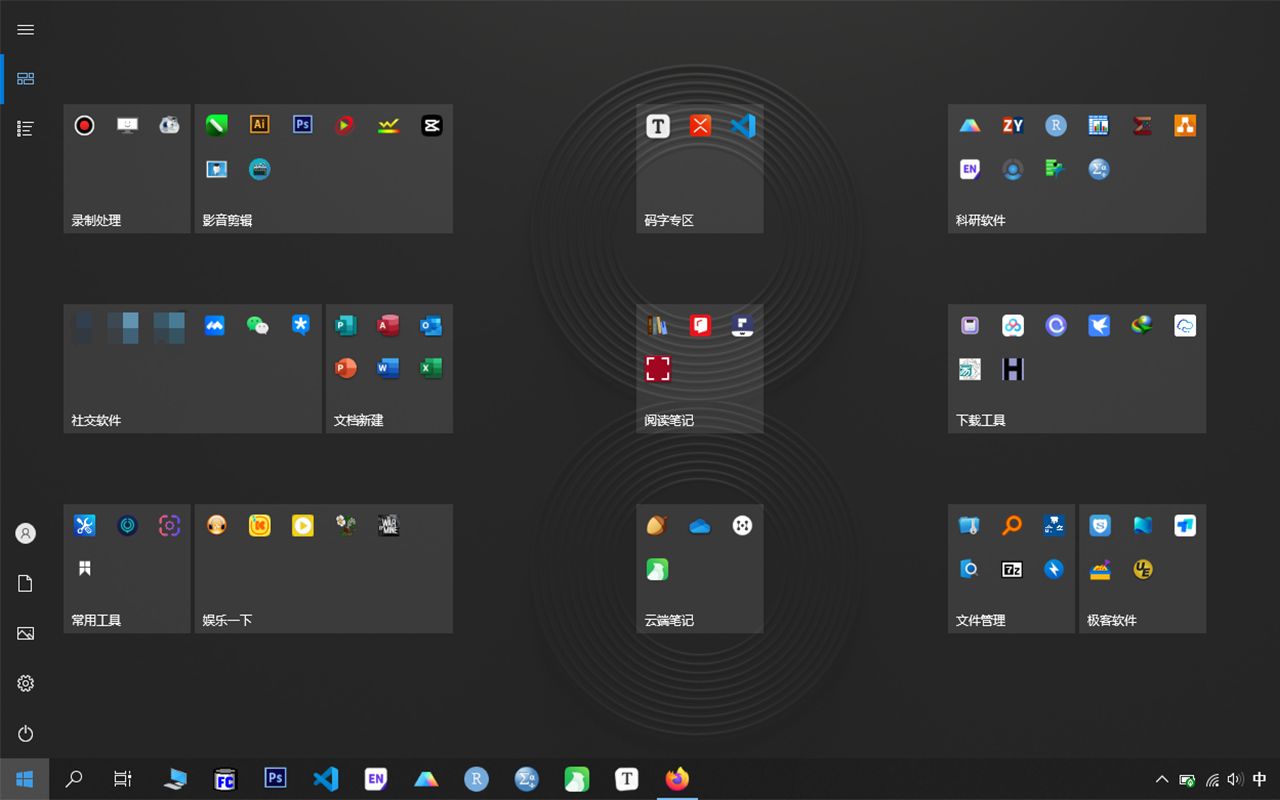Viewport: 1280px width, 800px height.
Task: Open the red record button app tile
Action: tap(84, 126)
